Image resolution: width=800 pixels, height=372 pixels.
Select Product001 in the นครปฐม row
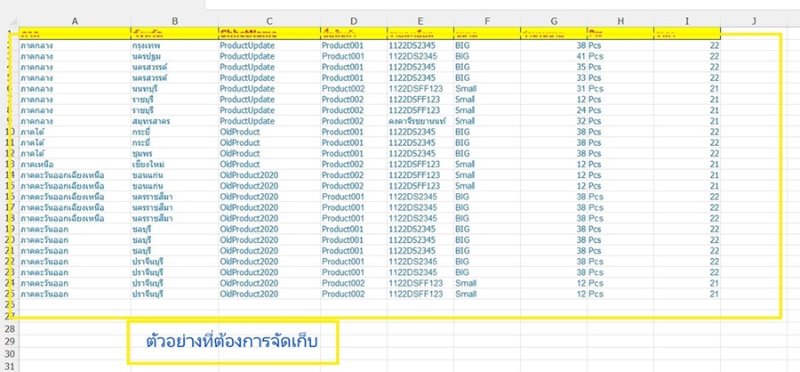tap(354, 56)
